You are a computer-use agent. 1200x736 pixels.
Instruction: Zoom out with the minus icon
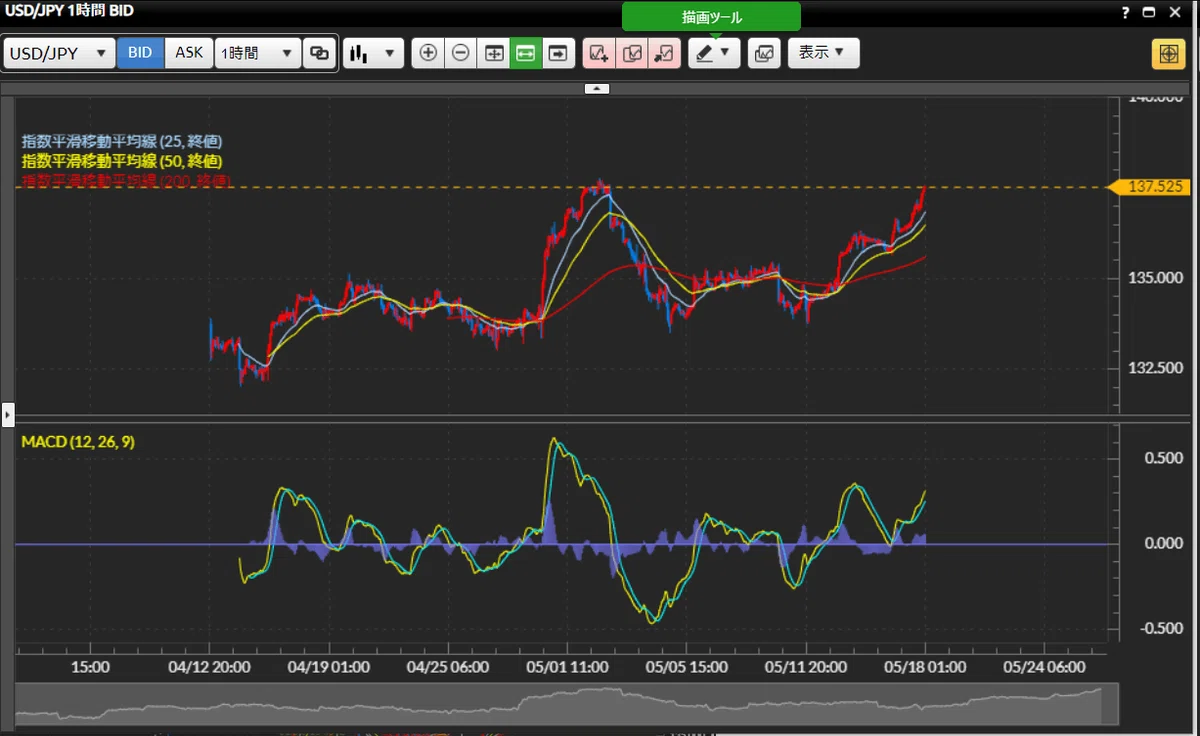pyautogui.click(x=460, y=53)
